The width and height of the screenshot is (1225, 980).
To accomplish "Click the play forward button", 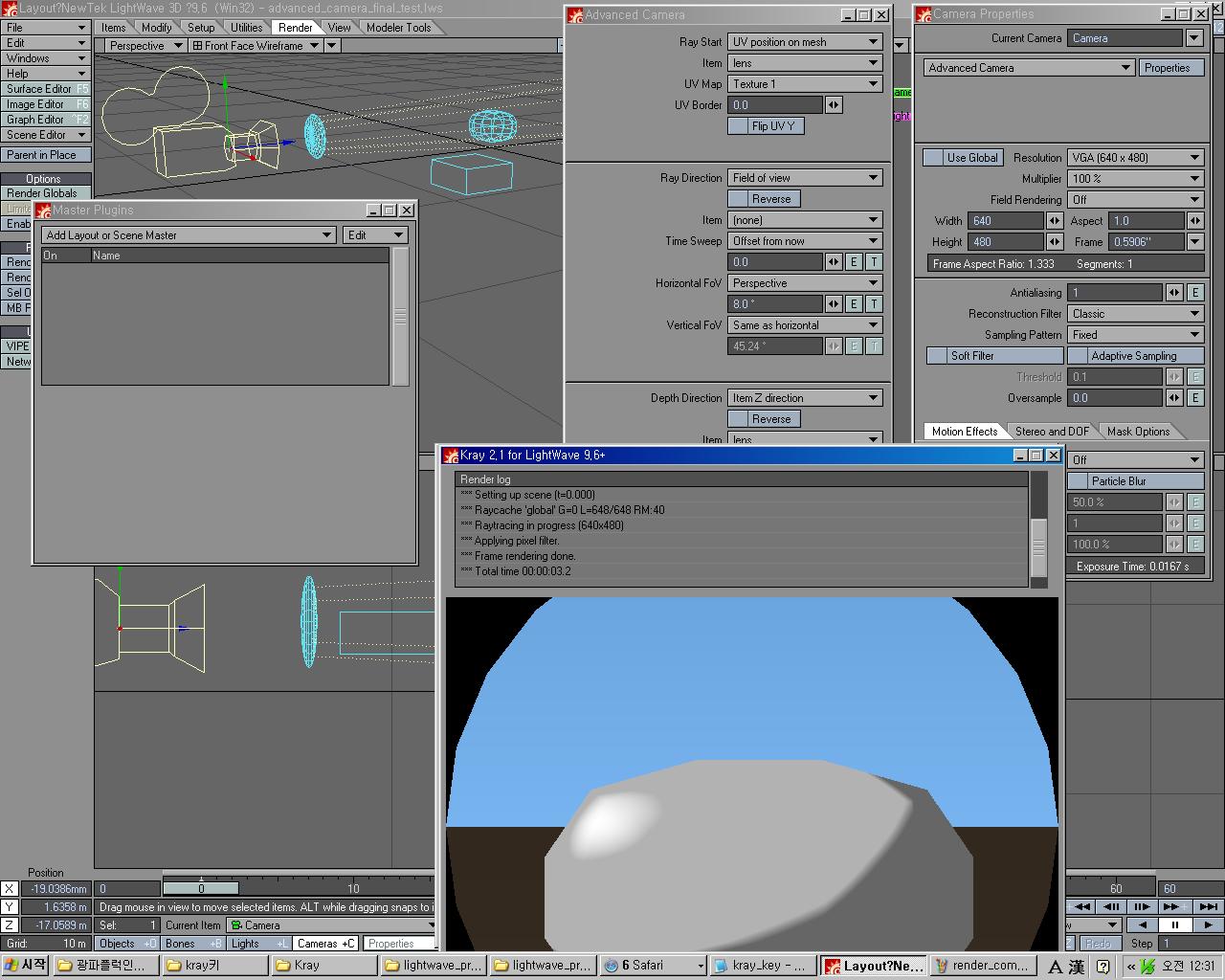I will point(1208,925).
